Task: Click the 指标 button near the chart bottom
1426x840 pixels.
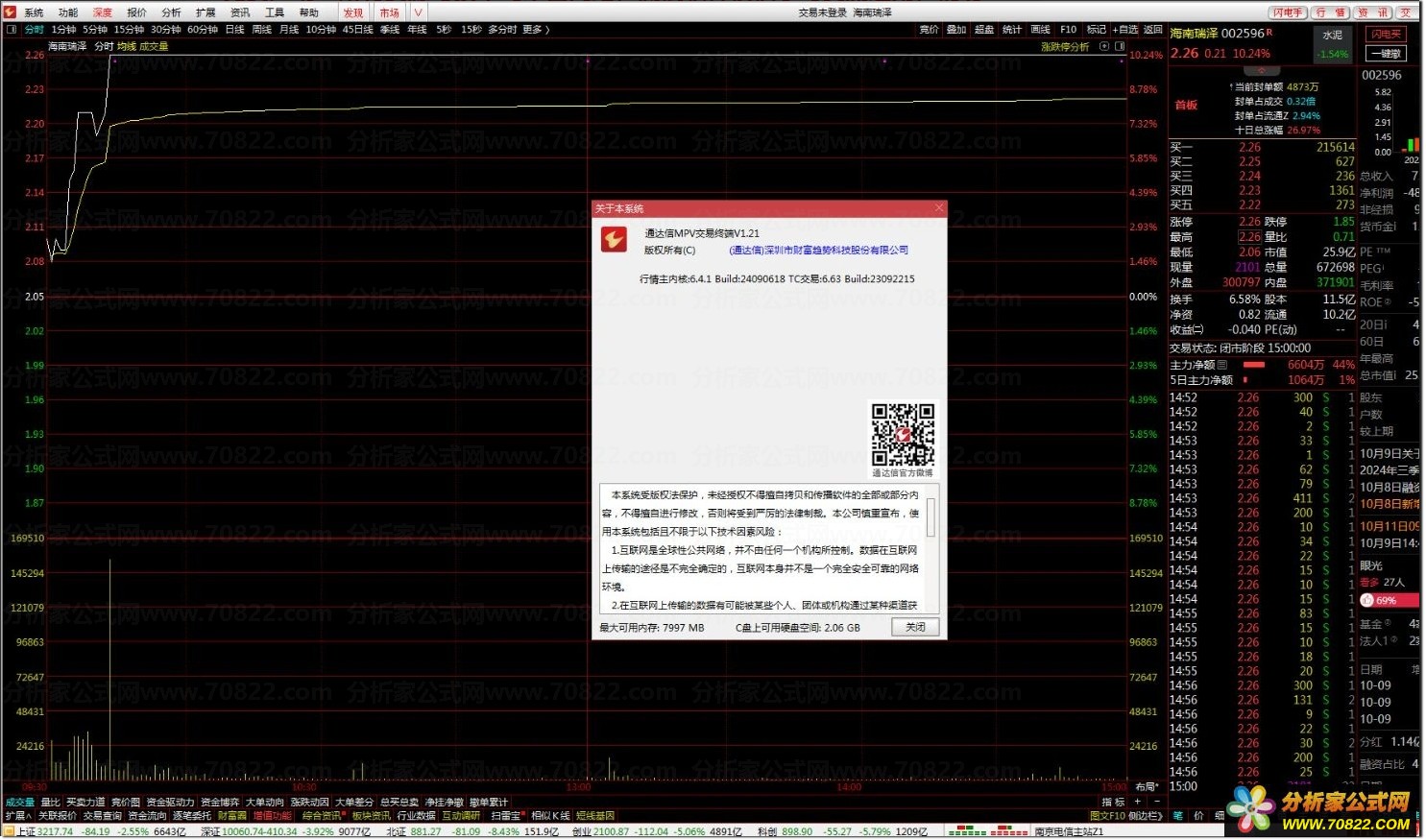Action: click(x=1113, y=802)
